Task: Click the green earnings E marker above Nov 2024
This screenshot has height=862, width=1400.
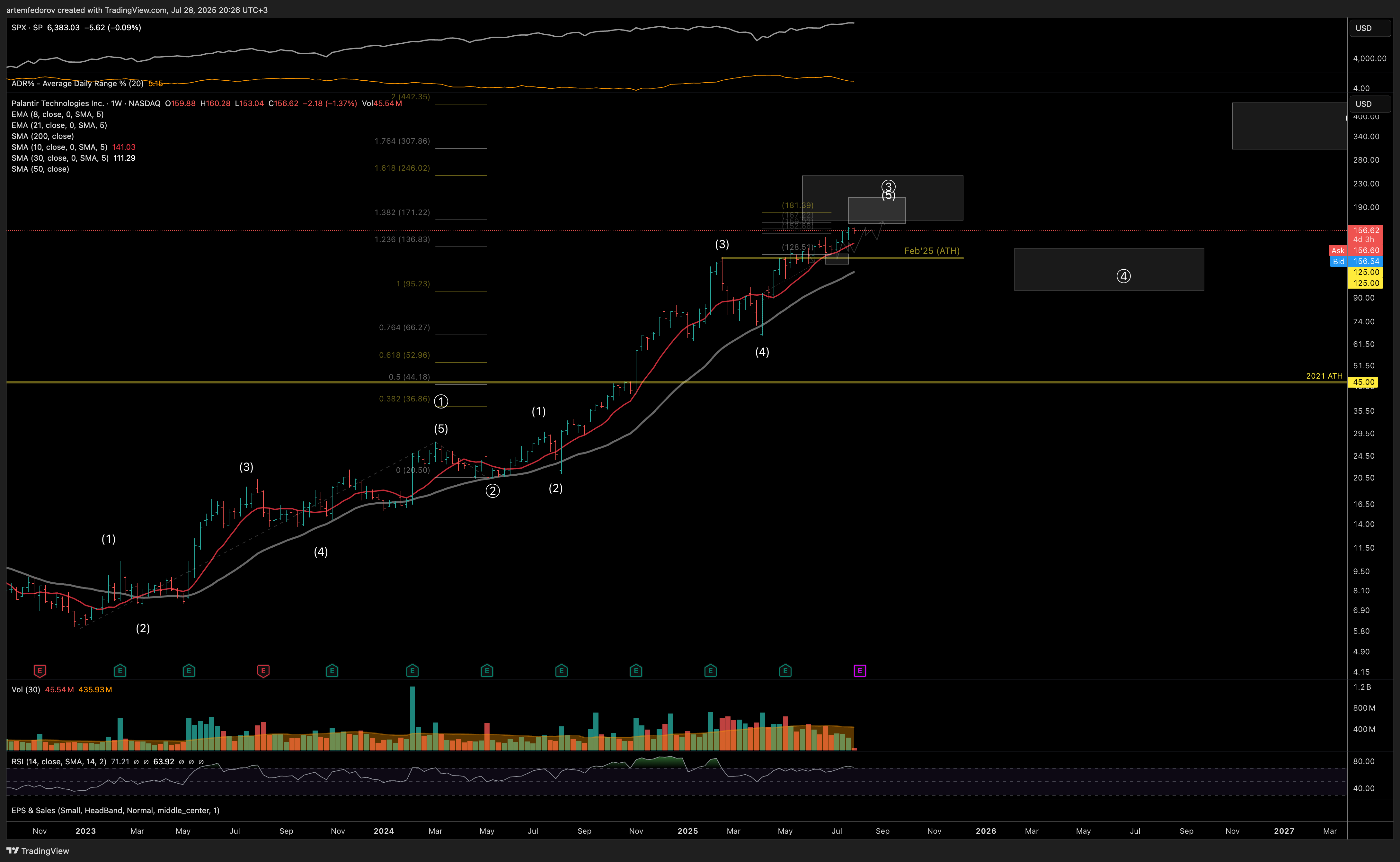Action: tap(636, 670)
